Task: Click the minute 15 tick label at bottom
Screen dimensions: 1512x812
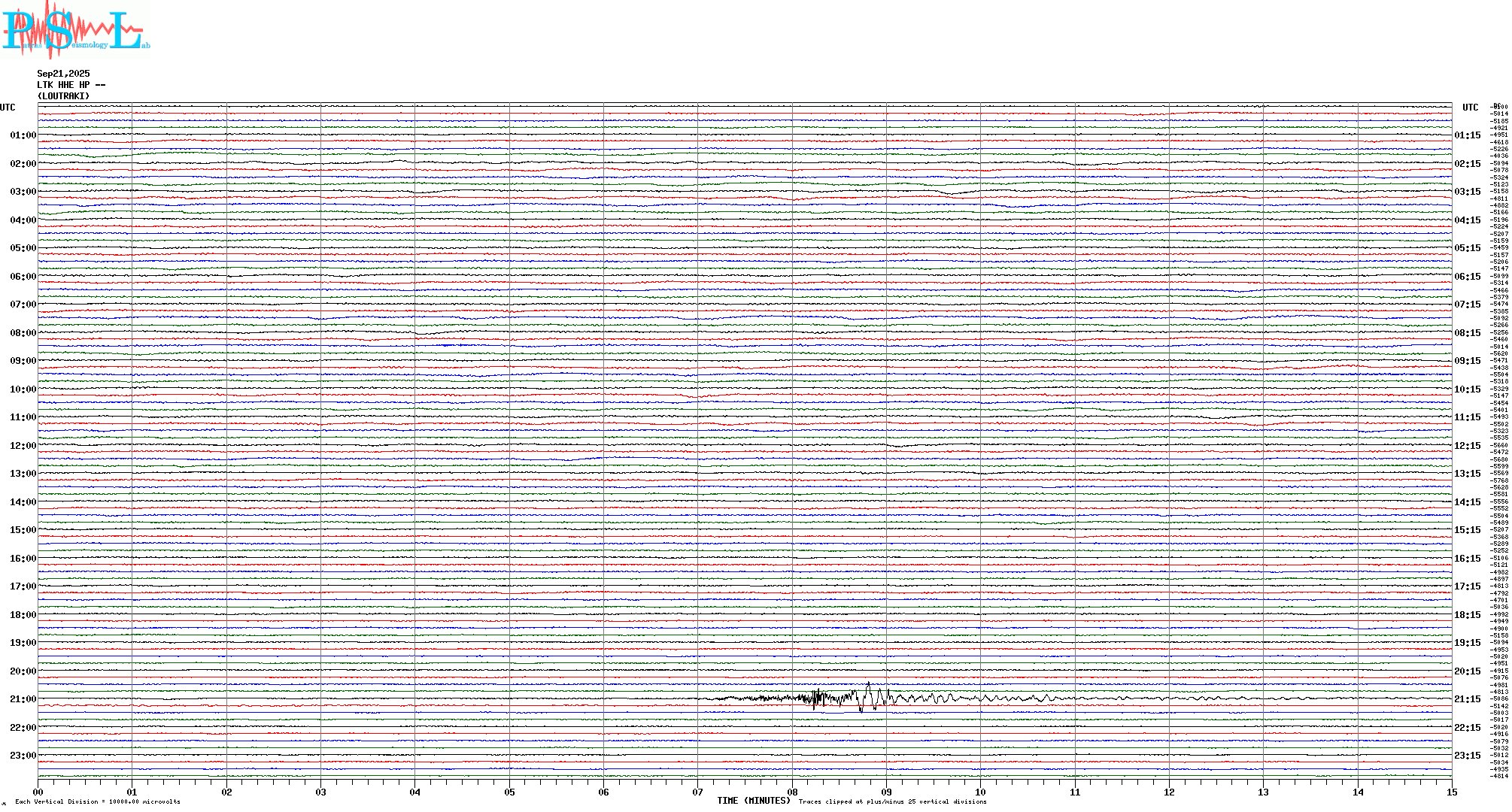Action: 1452,792
